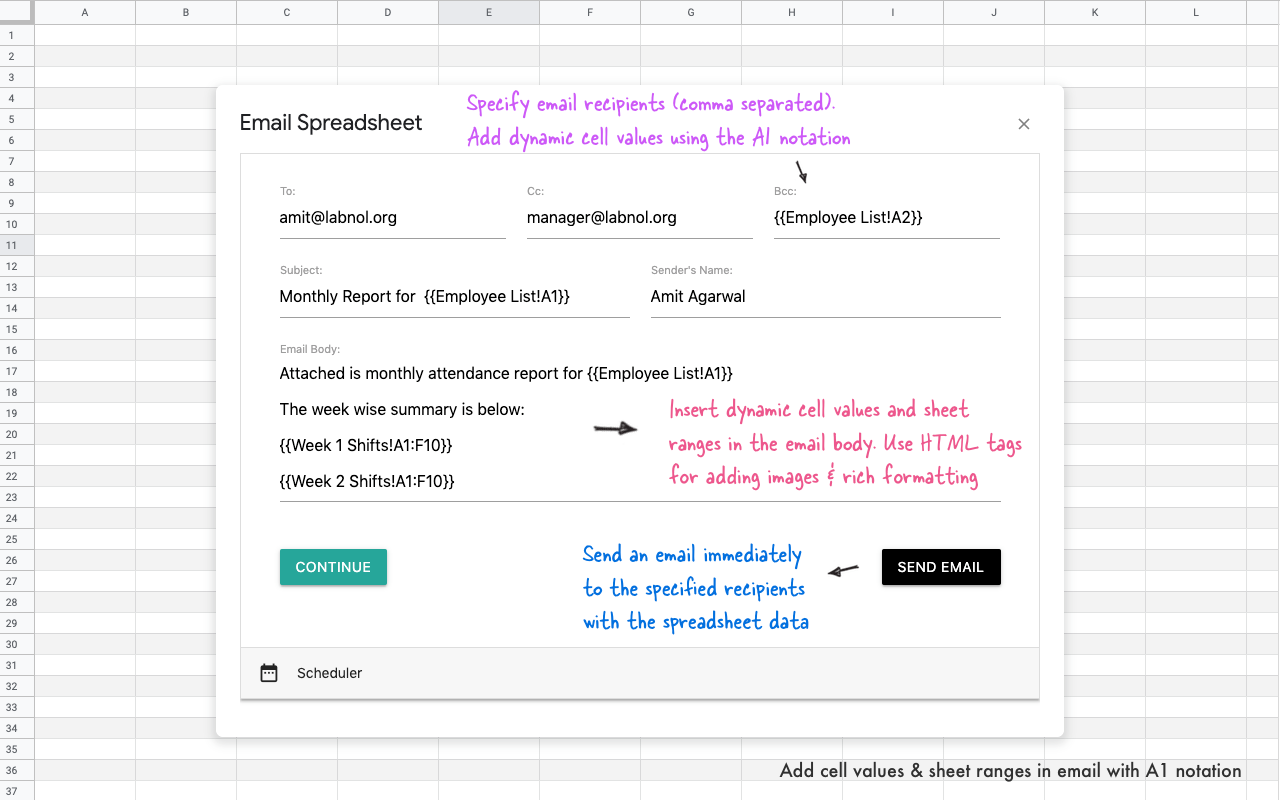Select column C header
Viewport: 1280px width, 800px height.
(x=287, y=12)
